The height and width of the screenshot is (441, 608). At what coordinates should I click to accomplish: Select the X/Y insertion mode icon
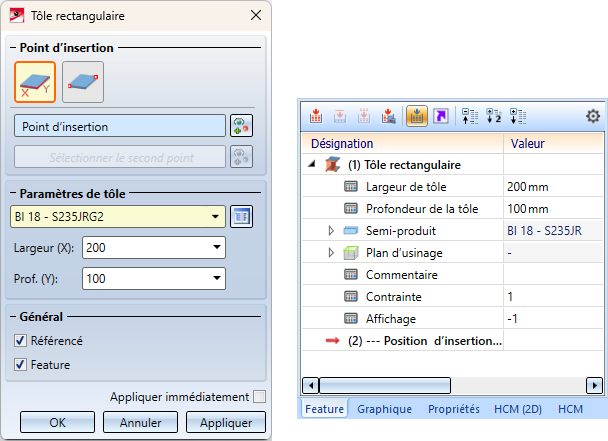pos(35,81)
